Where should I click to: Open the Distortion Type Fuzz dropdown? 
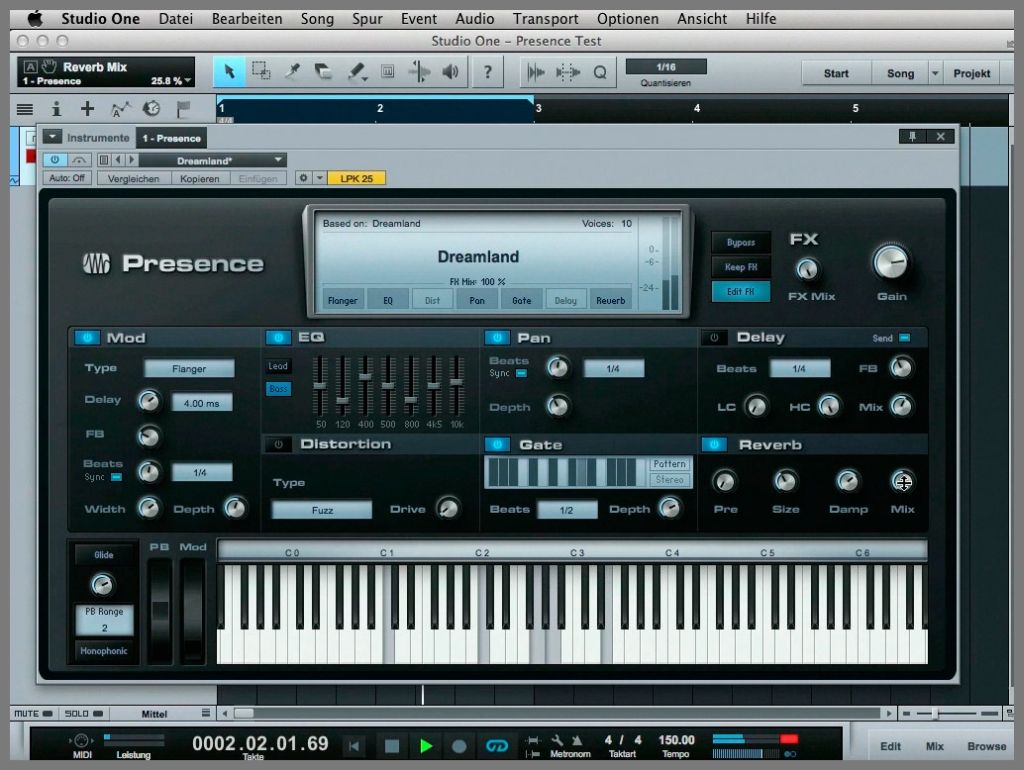tap(322, 509)
